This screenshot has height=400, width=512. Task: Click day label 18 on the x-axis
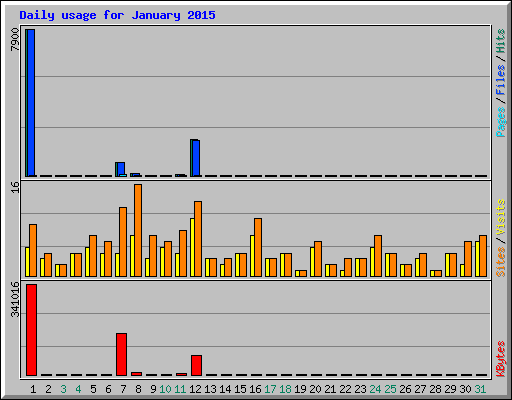285,389
